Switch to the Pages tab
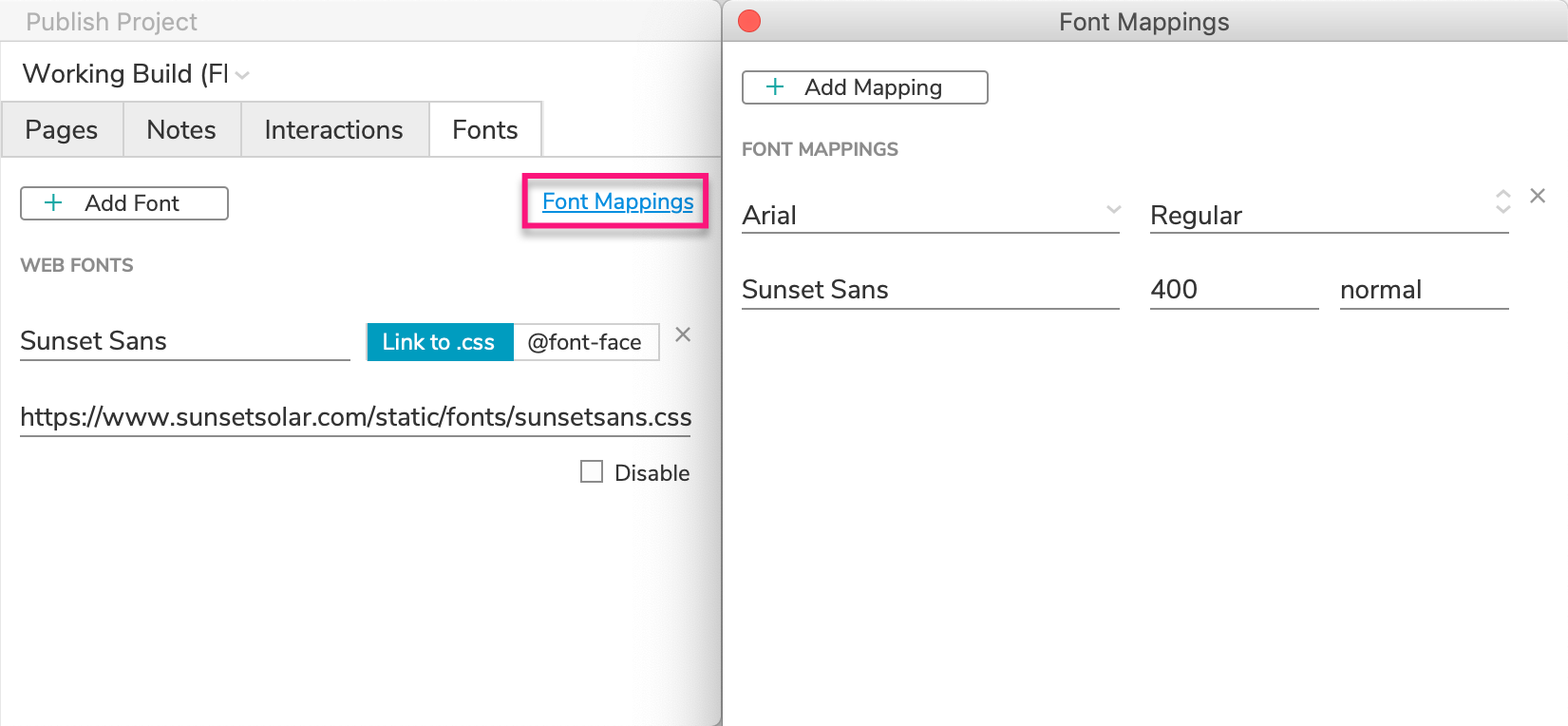The image size is (1568, 726). 62,130
